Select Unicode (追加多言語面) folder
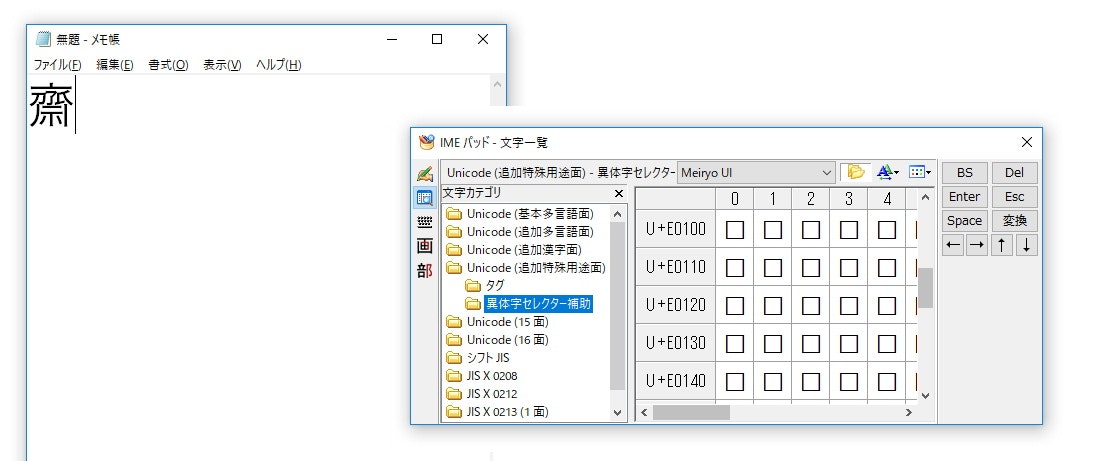 (519, 232)
